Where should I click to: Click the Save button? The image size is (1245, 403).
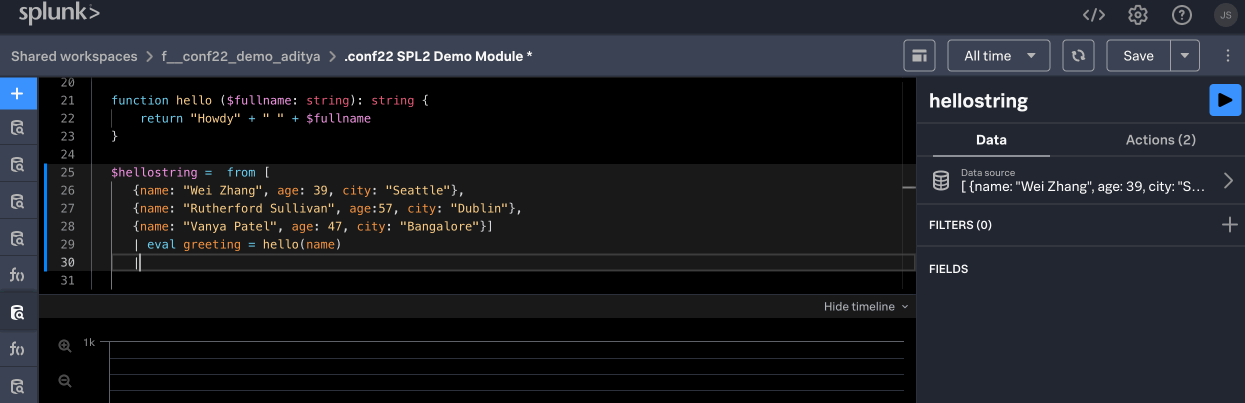point(1138,56)
